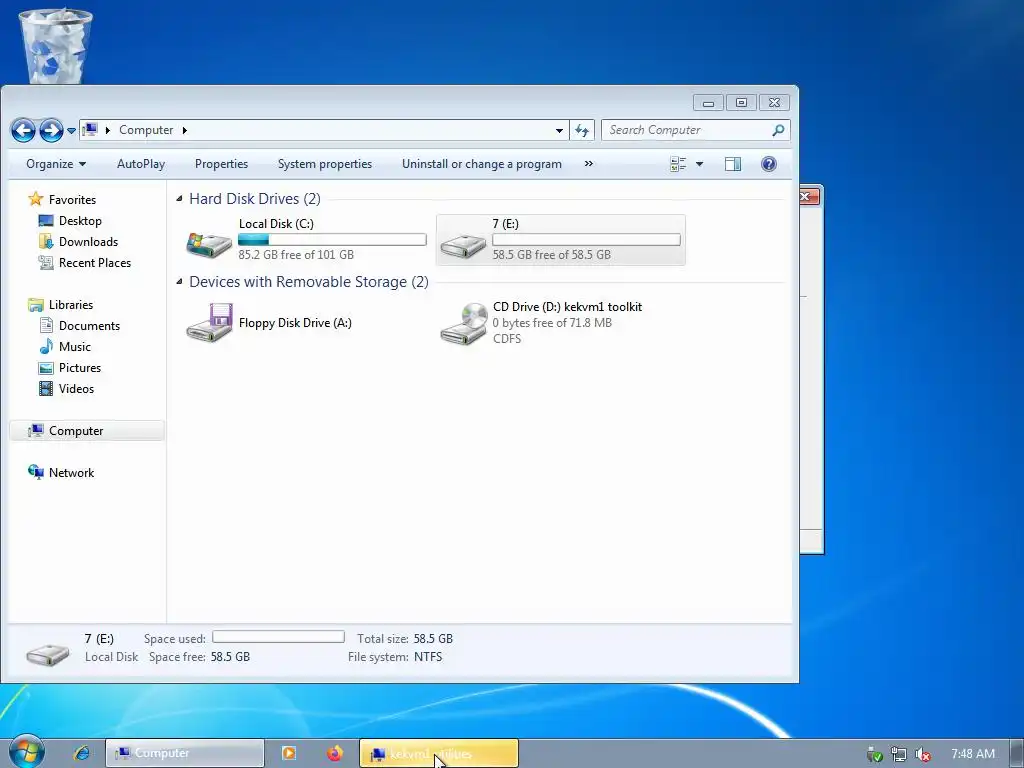Screen dimensions: 1024x768
Task: Show more toolbar commands with the chevron
Action: [x=588, y=163]
